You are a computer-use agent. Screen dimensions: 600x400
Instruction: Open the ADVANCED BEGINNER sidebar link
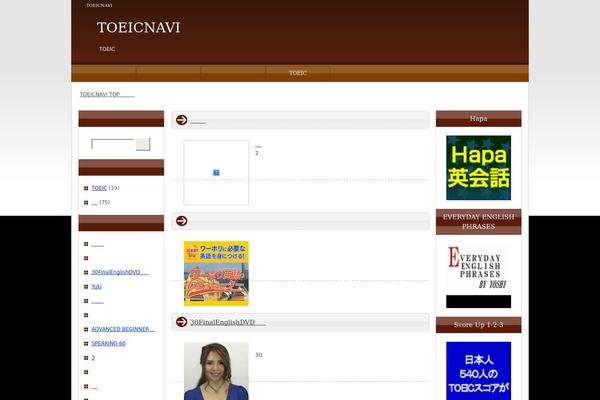click(123, 329)
